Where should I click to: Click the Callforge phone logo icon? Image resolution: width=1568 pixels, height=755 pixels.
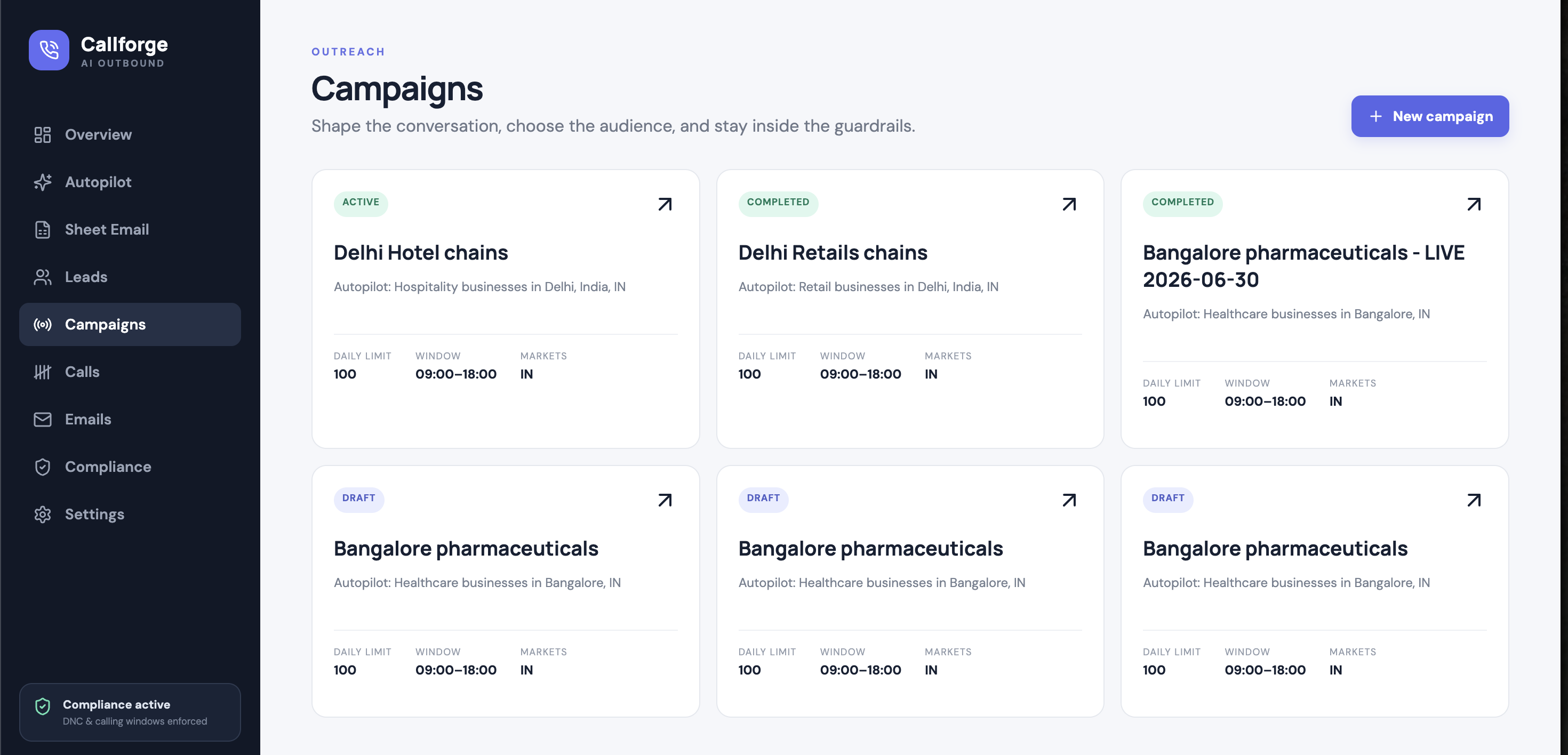(x=49, y=50)
